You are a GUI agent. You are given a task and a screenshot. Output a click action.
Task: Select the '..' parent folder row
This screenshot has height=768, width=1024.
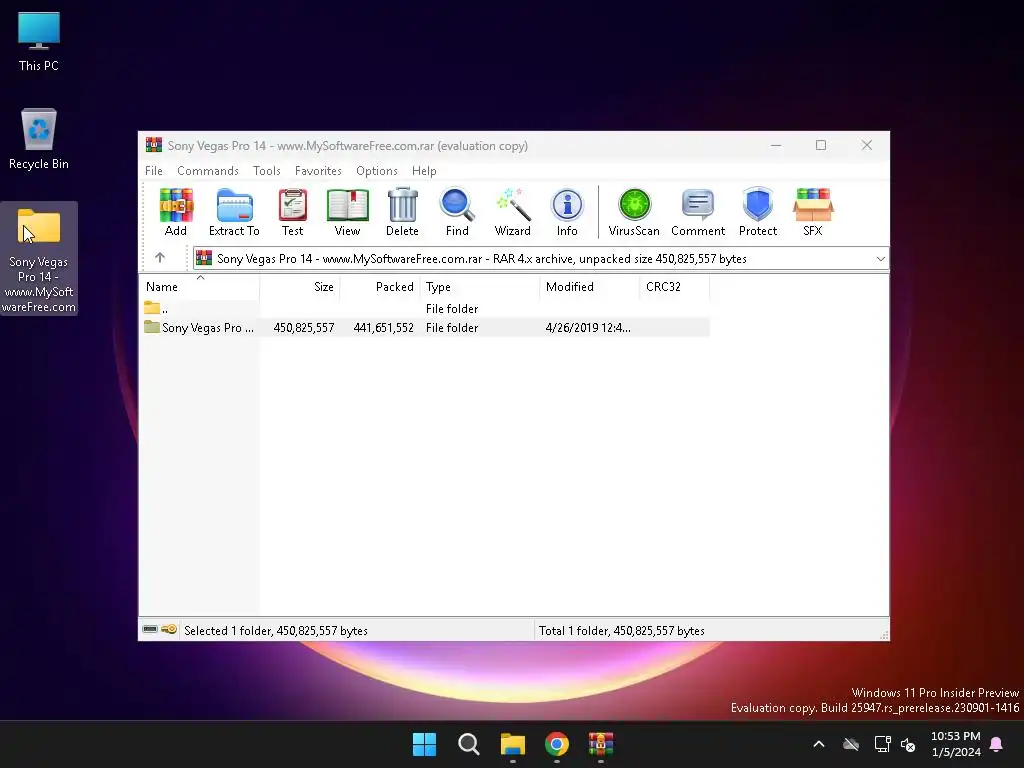tap(424, 308)
